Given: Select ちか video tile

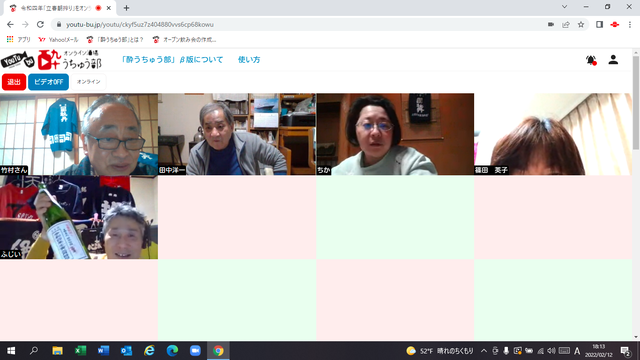Looking at the screenshot, I should [x=395, y=134].
